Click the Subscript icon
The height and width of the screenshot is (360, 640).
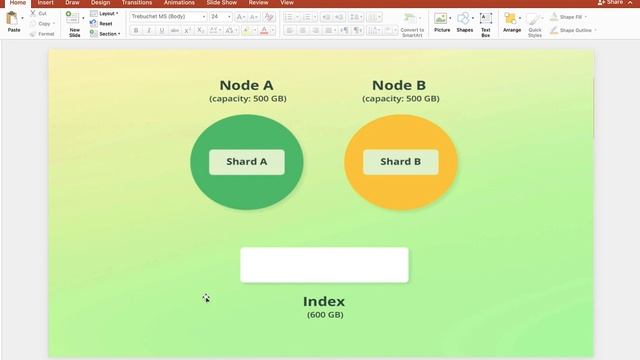pos(200,31)
